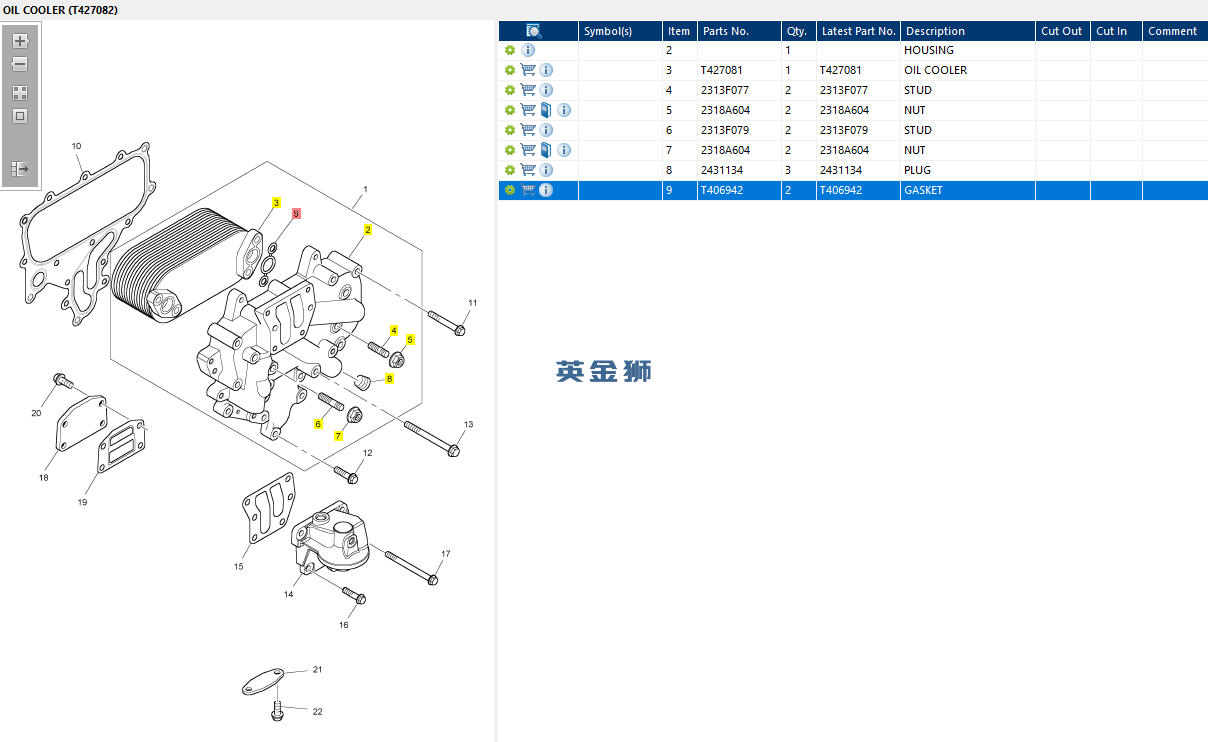Click the search magnifier icon in table header

pos(534,31)
